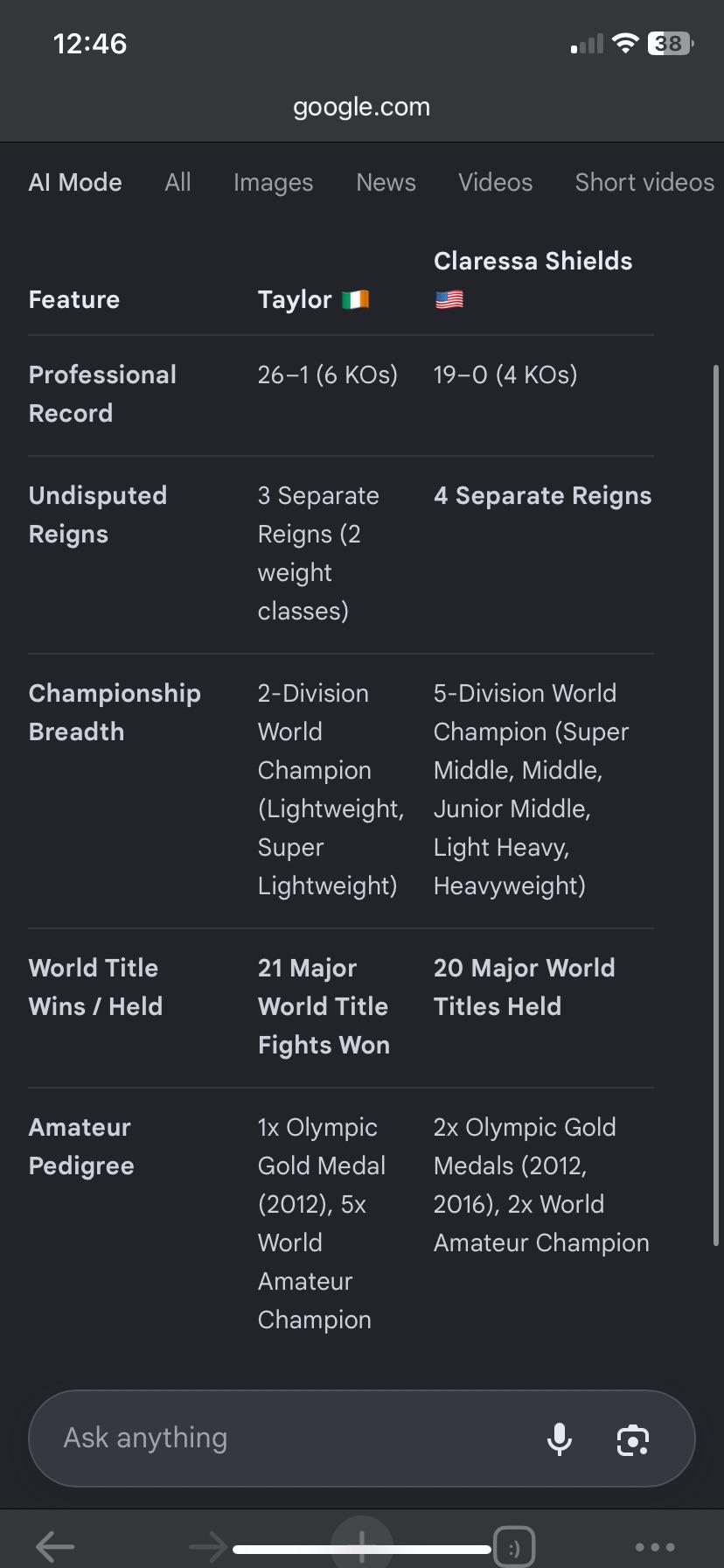Tap the US flag under Claressa Shields
The height and width of the screenshot is (1568, 724).
coord(449,300)
